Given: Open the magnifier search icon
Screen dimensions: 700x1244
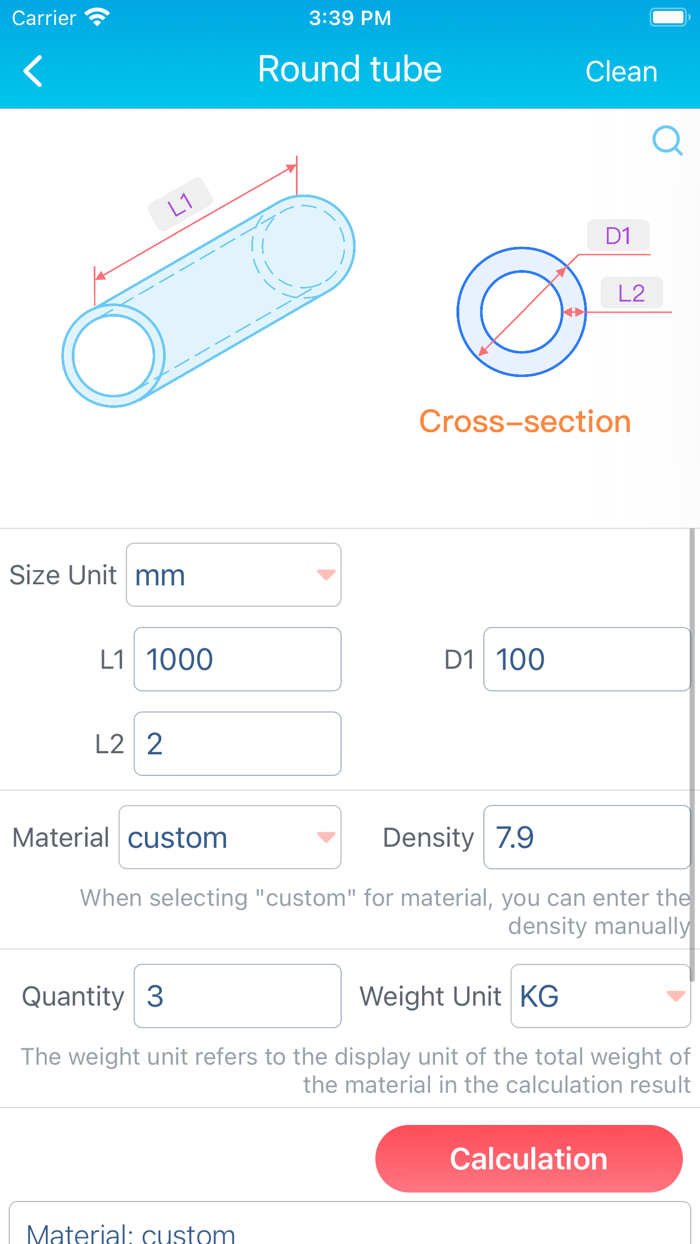Looking at the screenshot, I should (x=666, y=141).
